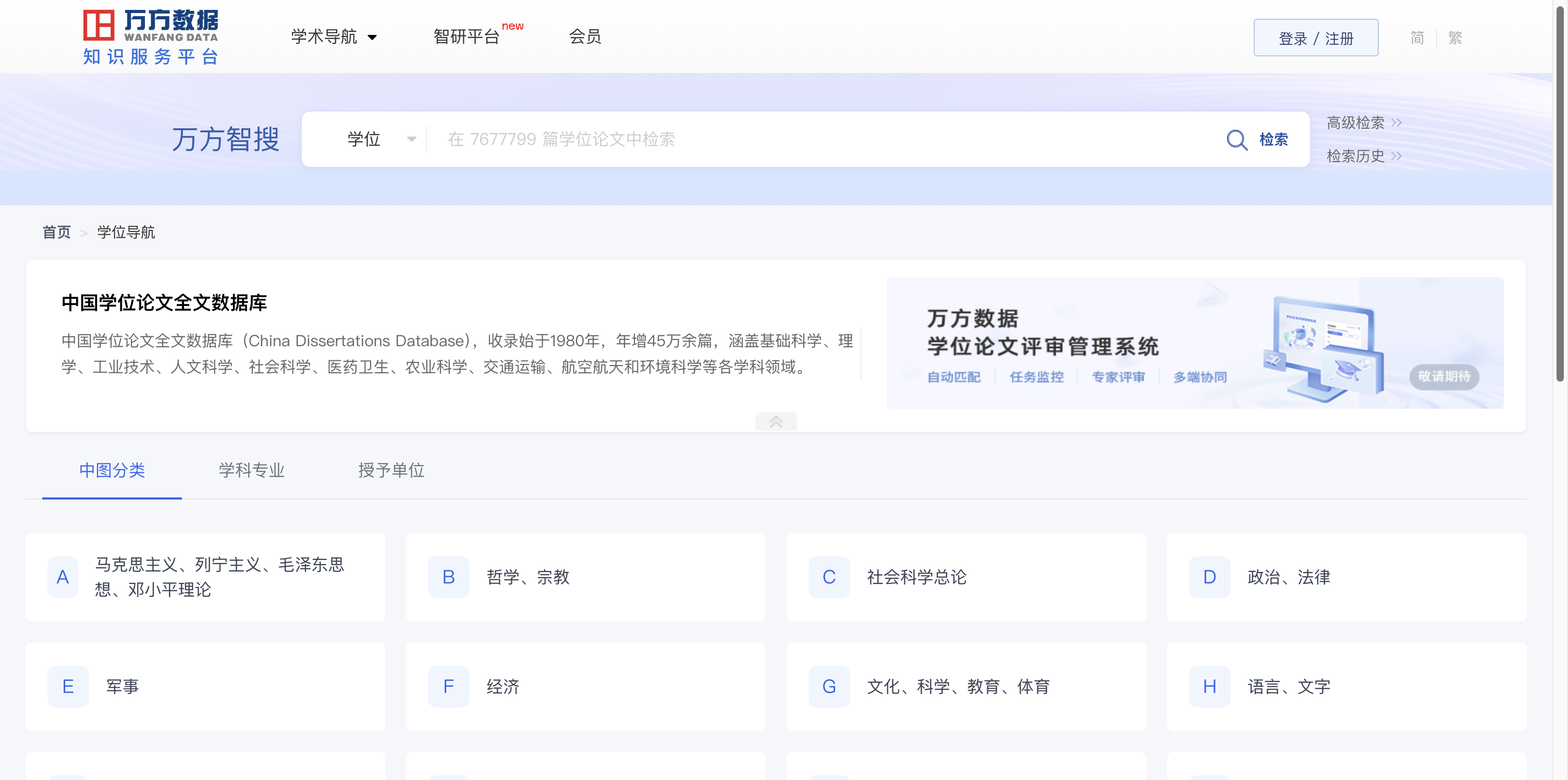1568x780 pixels.
Task: Click 自动匹配 on the banner
Action: coord(953,377)
